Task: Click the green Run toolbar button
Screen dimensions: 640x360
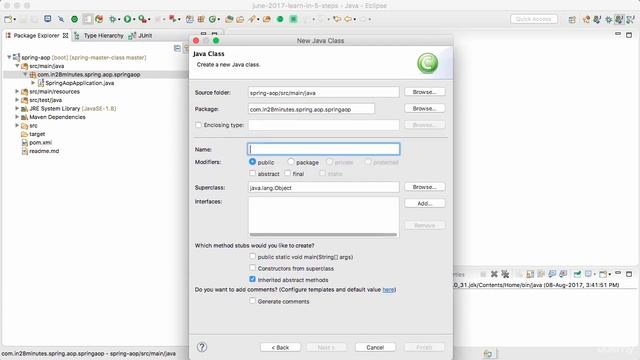Action: (x=127, y=19)
